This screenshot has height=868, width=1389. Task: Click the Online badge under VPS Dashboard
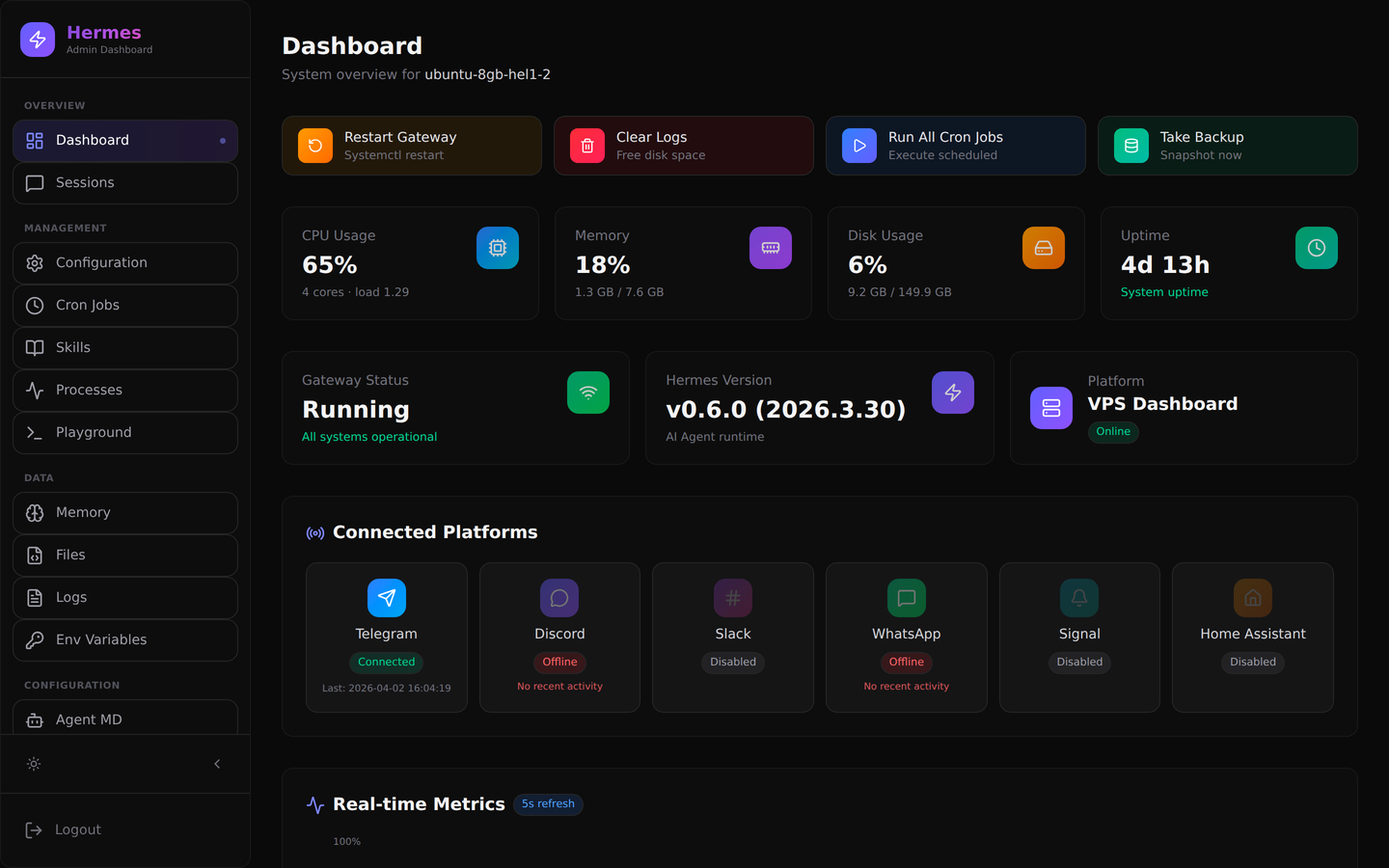pyautogui.click(x=1113, y=432)
